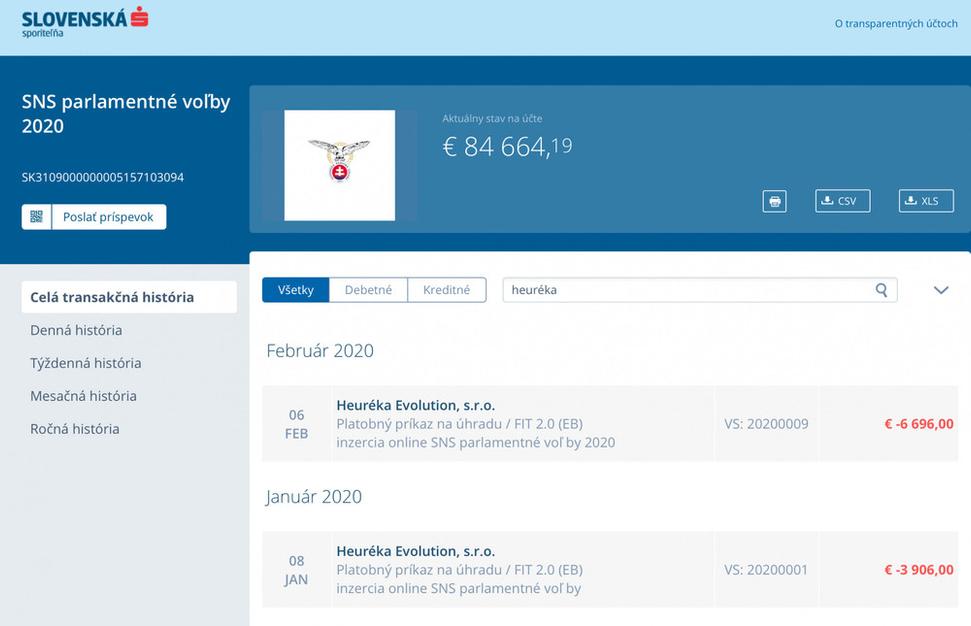Select the Všetky filter tab

click(x=295, y=290)
